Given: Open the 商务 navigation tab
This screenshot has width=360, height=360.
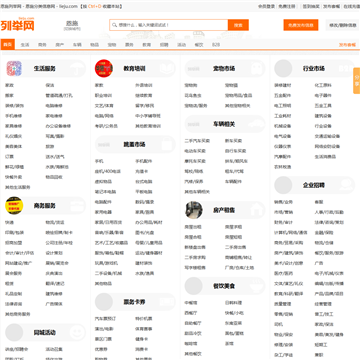Looking at the screenshot, I should point(42,45).
